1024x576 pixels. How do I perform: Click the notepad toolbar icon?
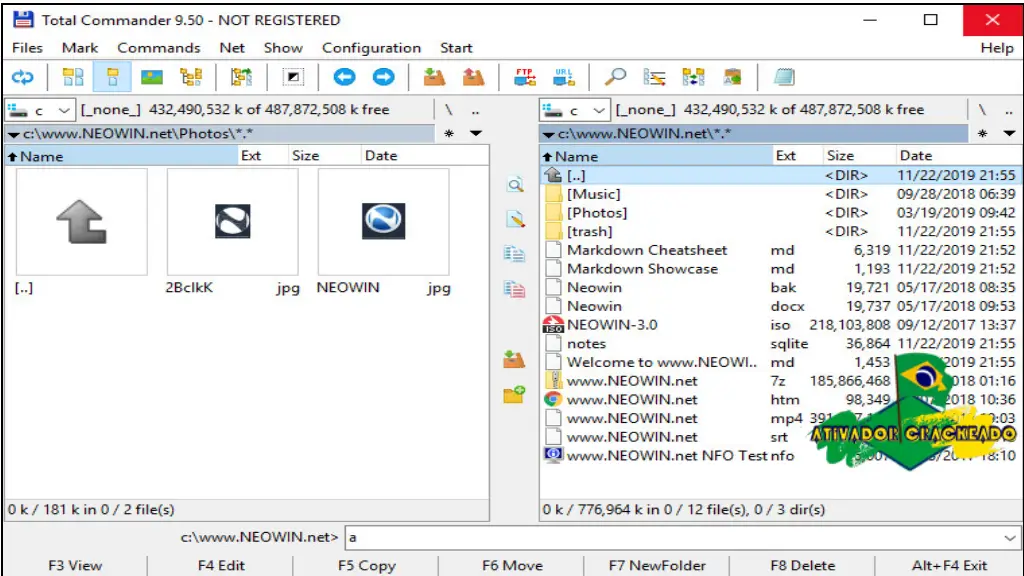pos(784,77)
